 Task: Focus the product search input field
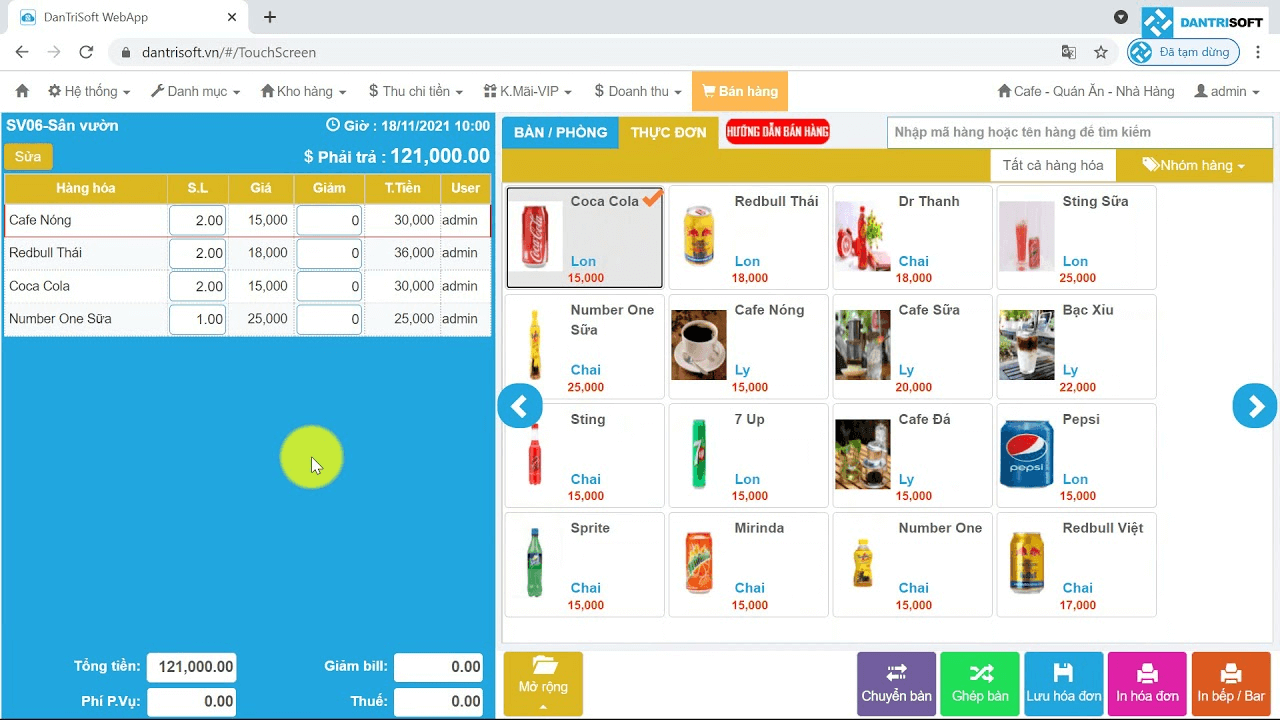(x=1079, y=132)
